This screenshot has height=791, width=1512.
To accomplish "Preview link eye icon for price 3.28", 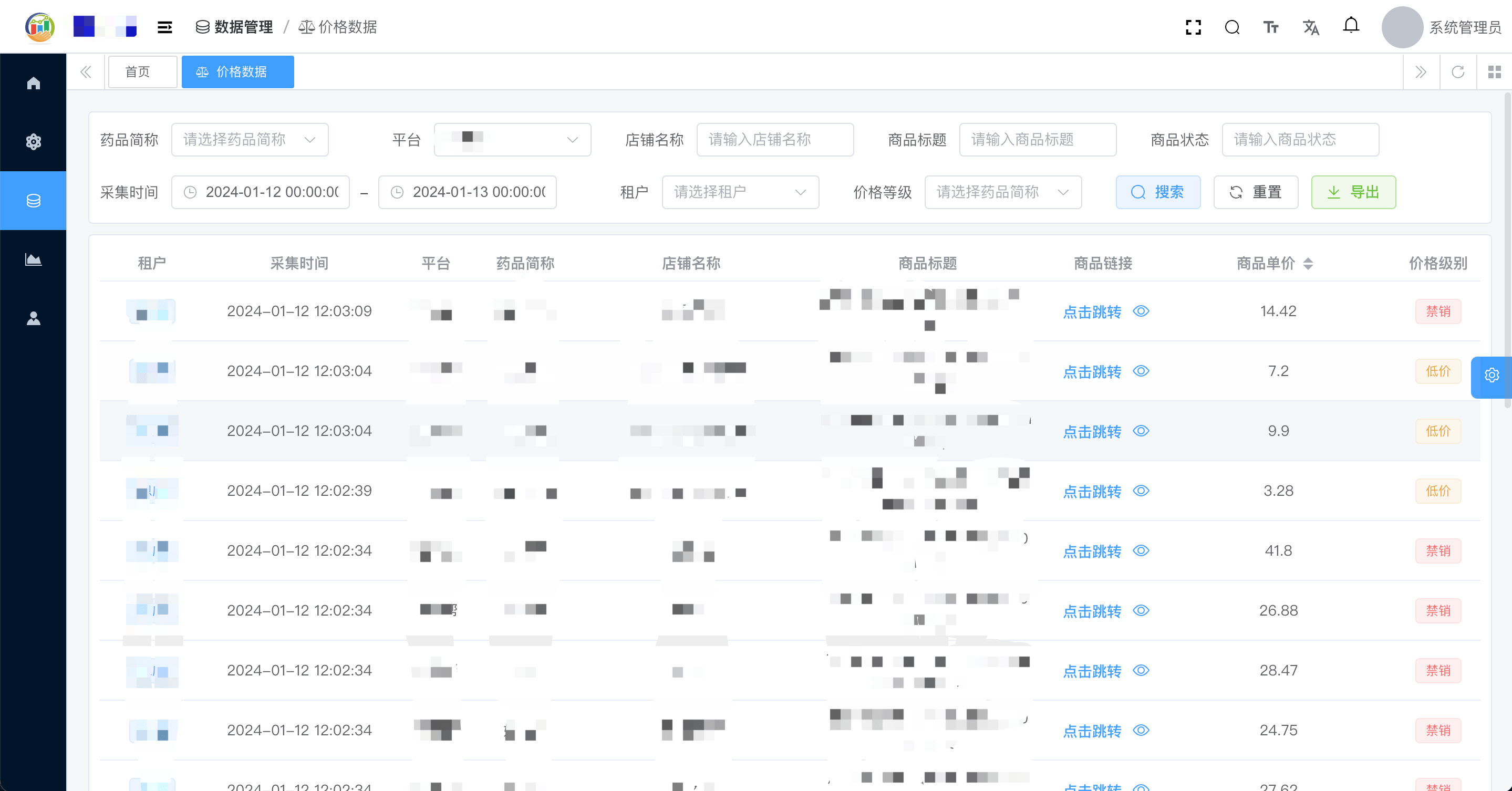I will [1141, 491].
